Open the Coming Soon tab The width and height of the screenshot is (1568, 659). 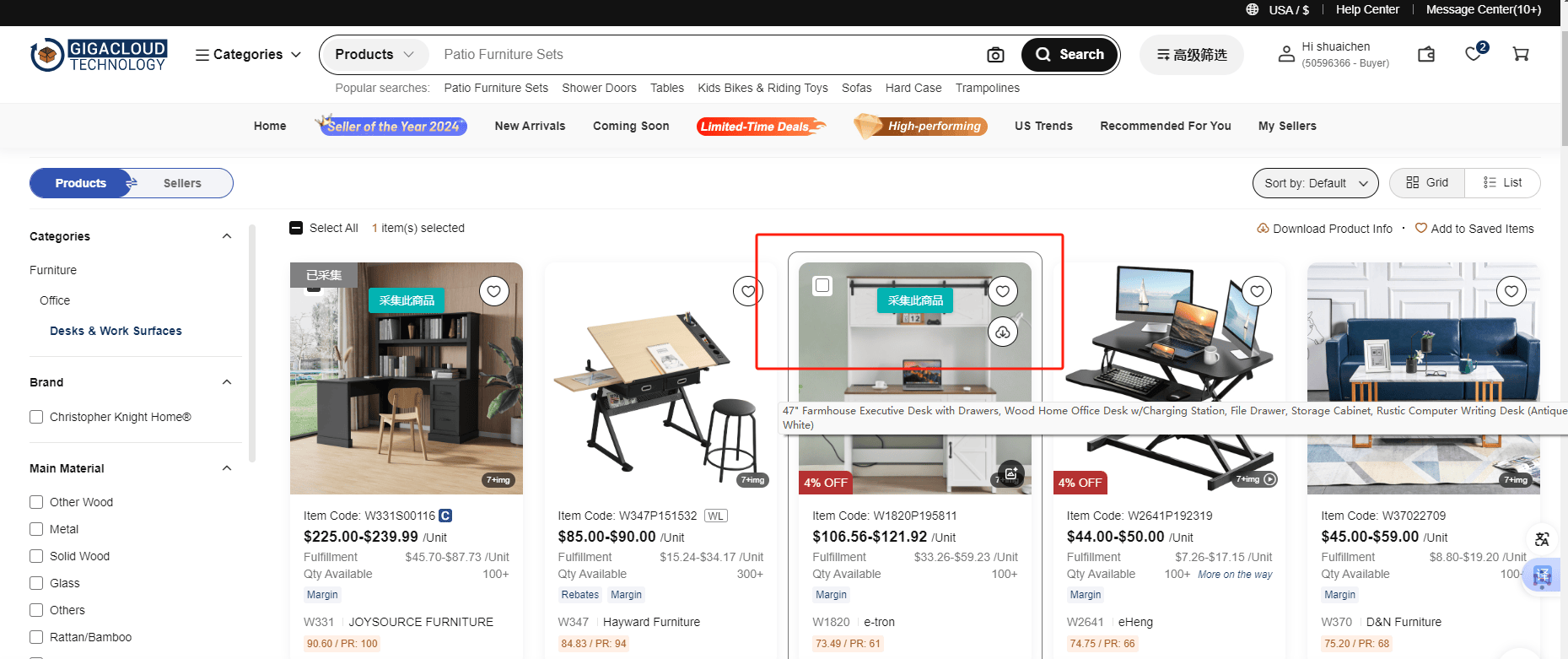(631, 126)
